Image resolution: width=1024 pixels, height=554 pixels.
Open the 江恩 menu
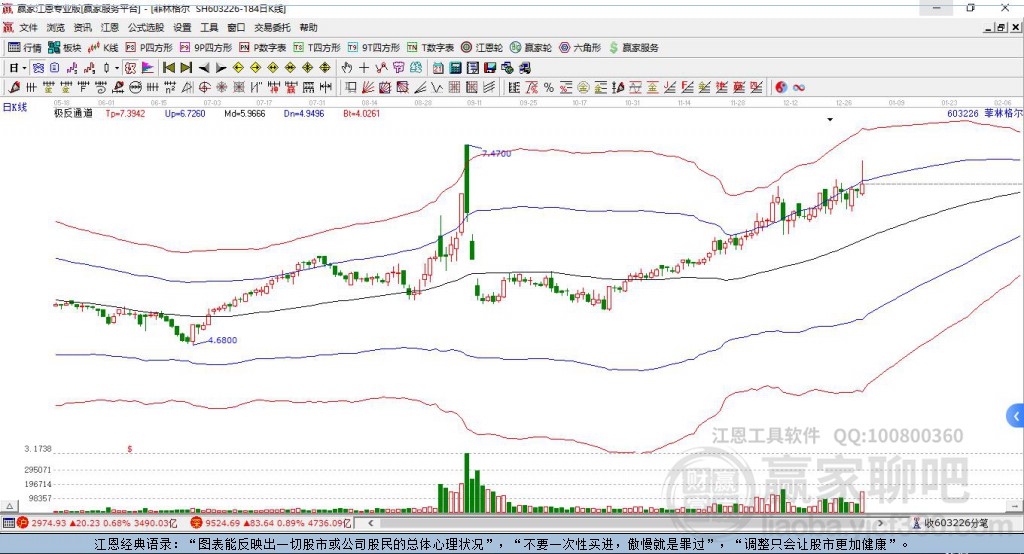click(110, 27)
